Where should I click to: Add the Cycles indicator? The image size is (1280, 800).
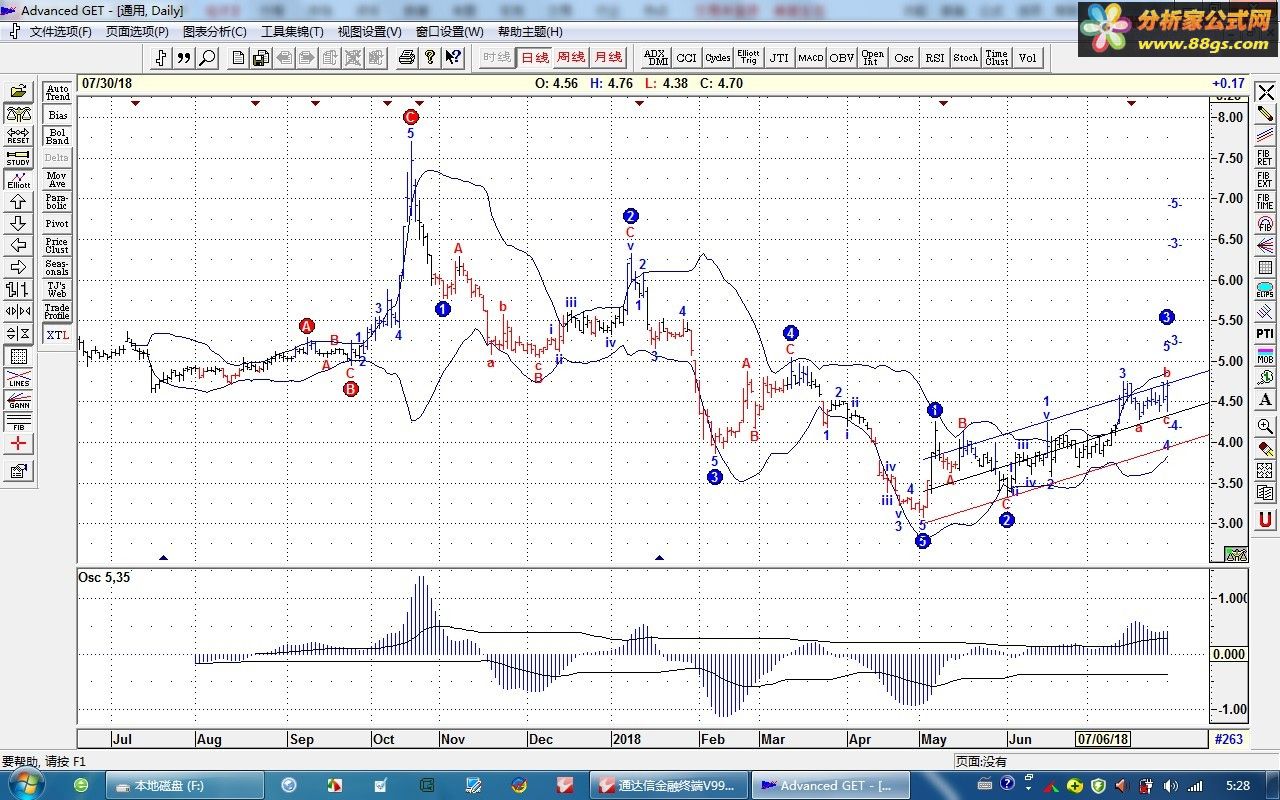click(x=718, y=58)
